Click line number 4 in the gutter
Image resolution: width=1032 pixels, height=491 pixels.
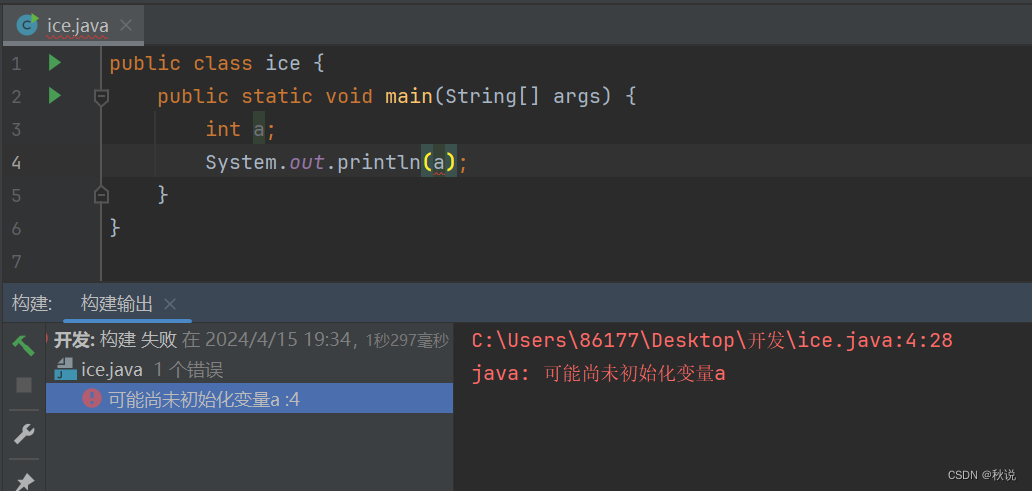(16, 163)
